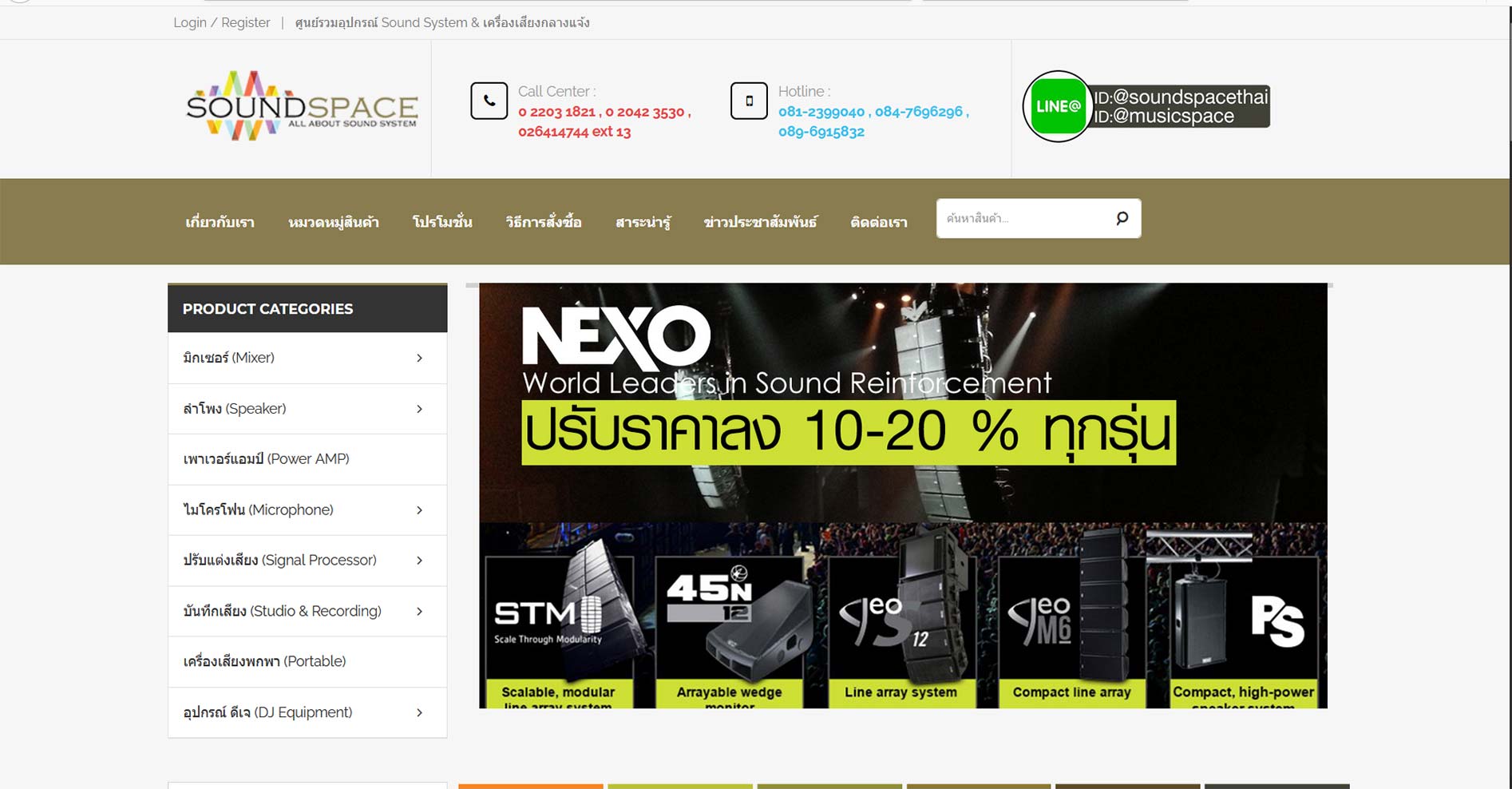This screenshot has width=1512, height=789.
Task: Click the SoundSpace logo
Action: click(302, 106)
